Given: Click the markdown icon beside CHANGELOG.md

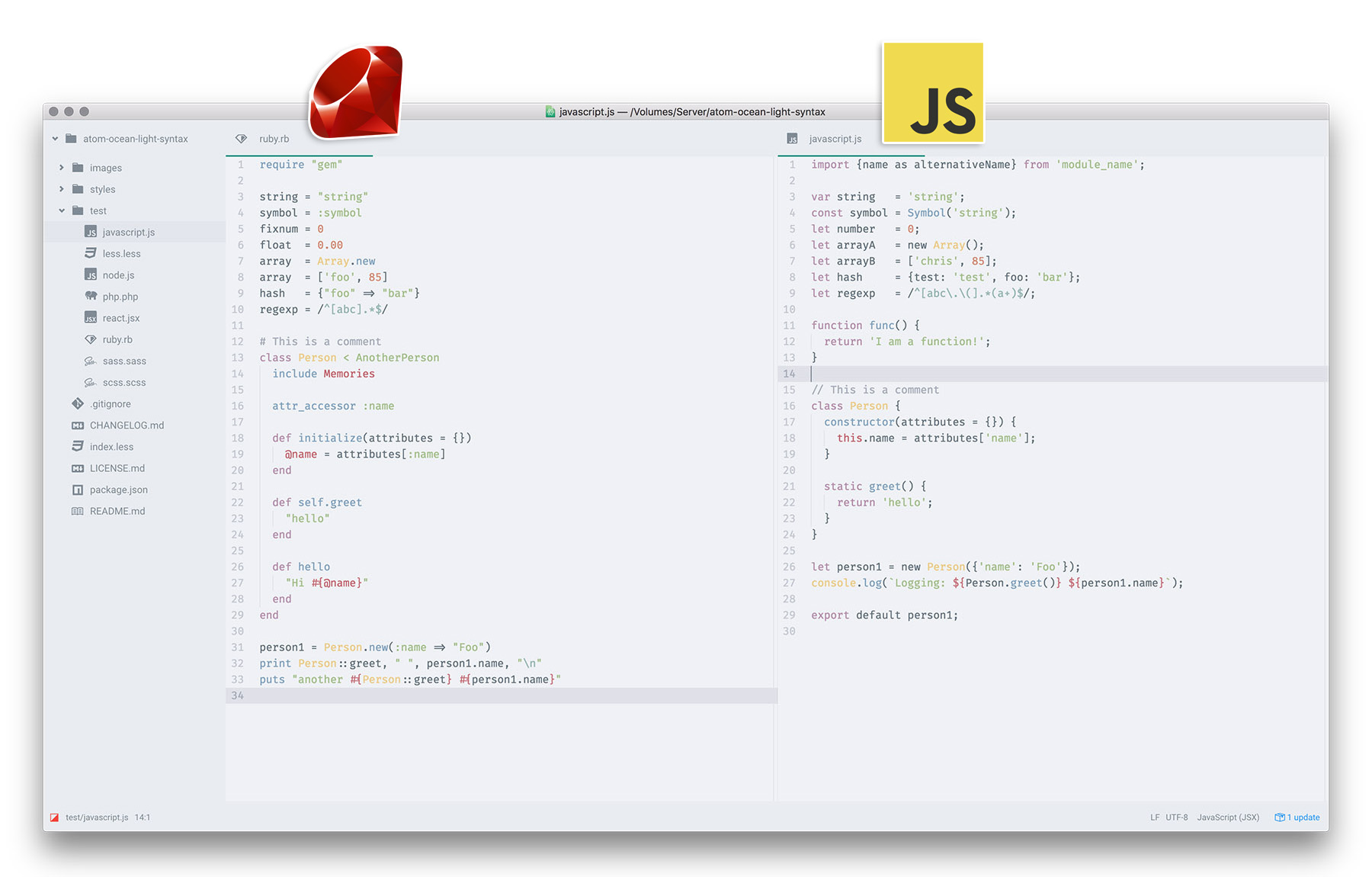Looking at the screenshot, I should coord(78,426).
